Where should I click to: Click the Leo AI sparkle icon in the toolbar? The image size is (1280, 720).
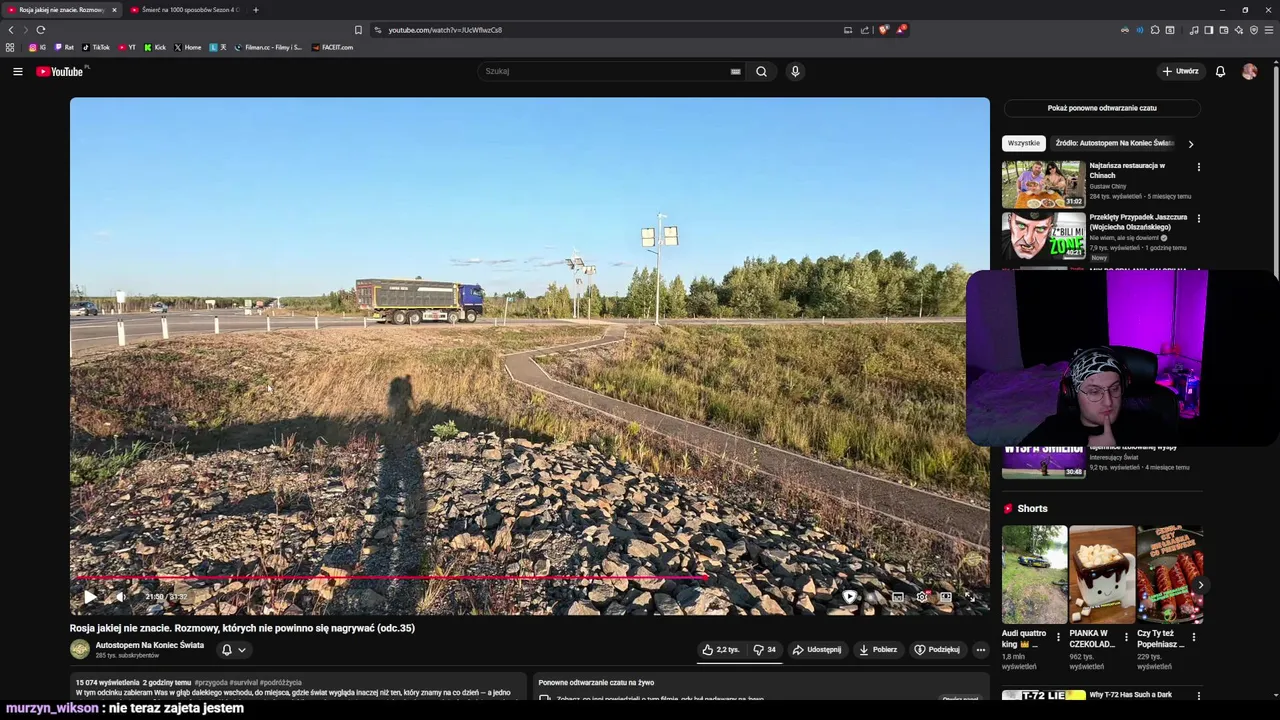(x=1239, y=30)
